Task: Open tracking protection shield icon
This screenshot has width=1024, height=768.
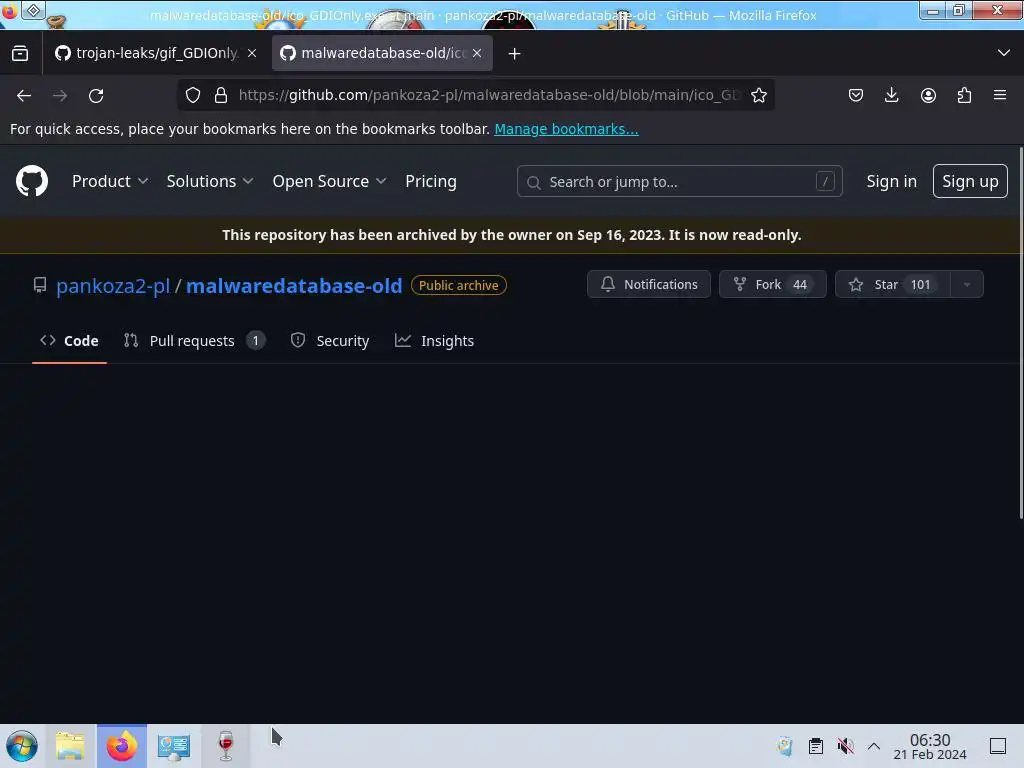Action: 193,95
